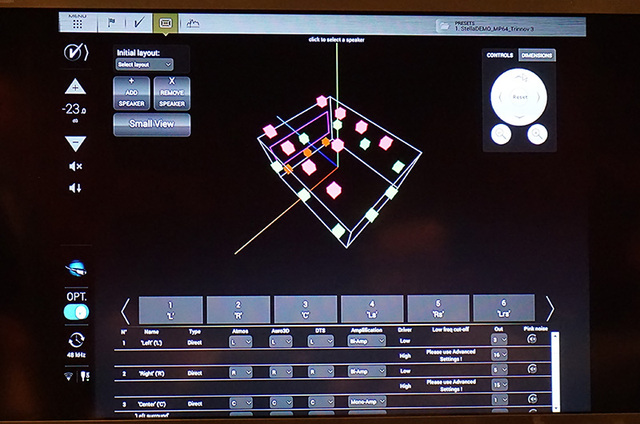Play pink noise on Right speaker Low driver
This screenshot has height=424, width=640.
click(x=532, y=369)
